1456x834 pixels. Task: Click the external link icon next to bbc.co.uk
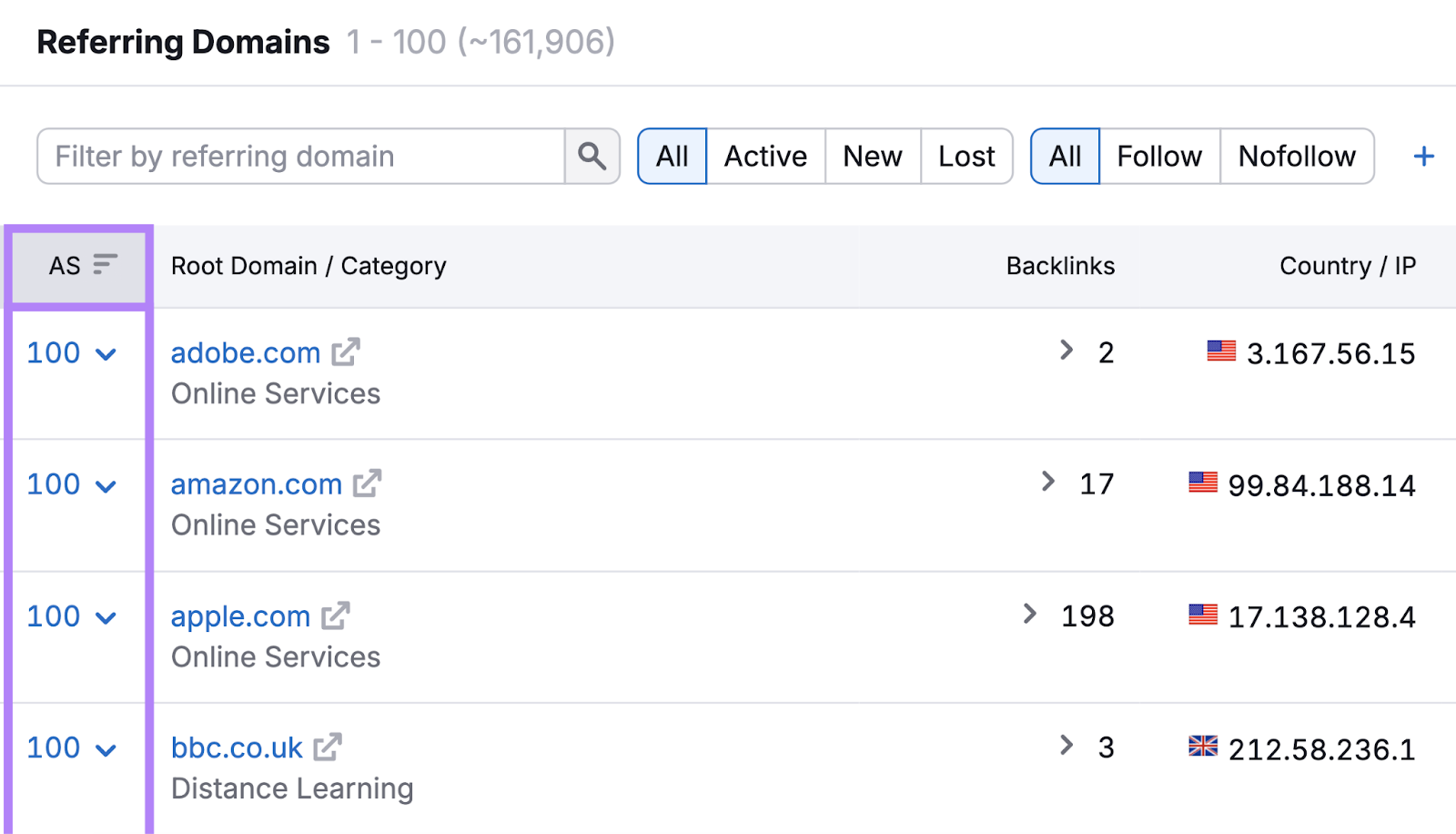click(x=325, y=746)
